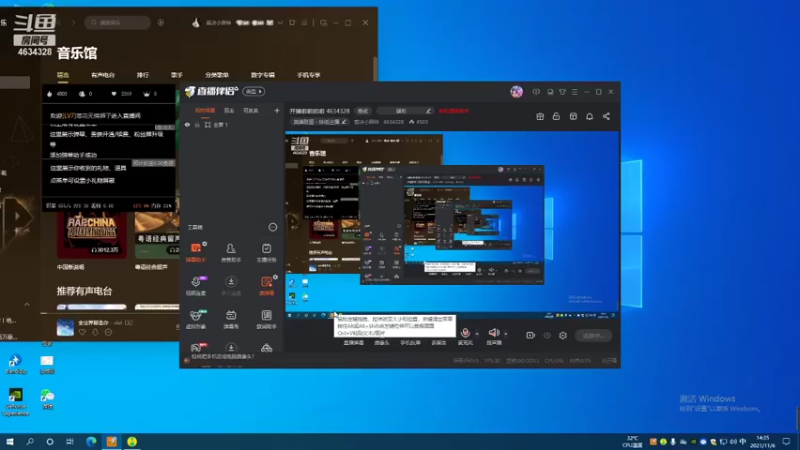Click the stream title input with pencil
The image size is (800, 450).
405,111
